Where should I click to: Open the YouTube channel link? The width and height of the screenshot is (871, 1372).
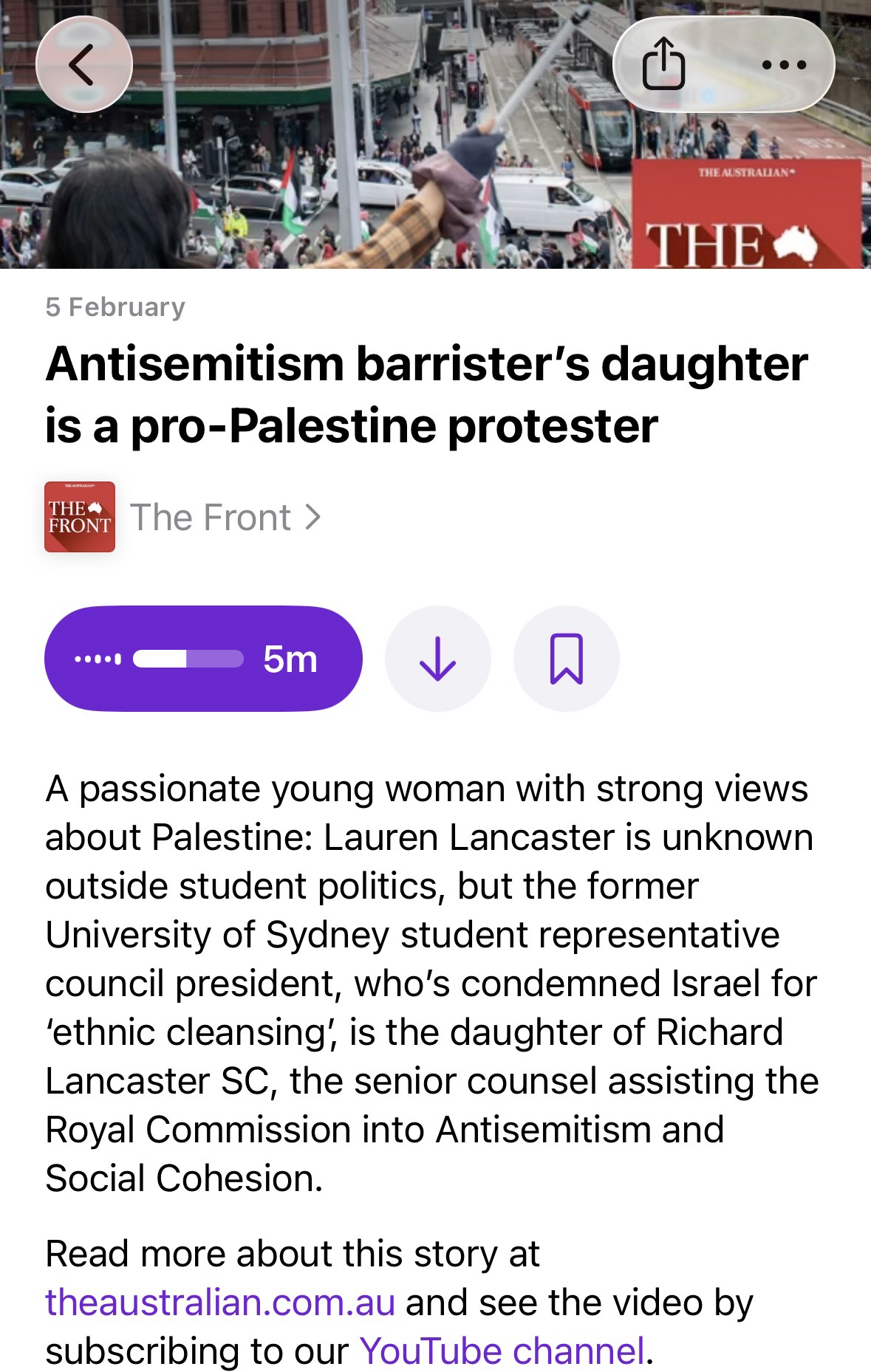[x=502, y=1351]
